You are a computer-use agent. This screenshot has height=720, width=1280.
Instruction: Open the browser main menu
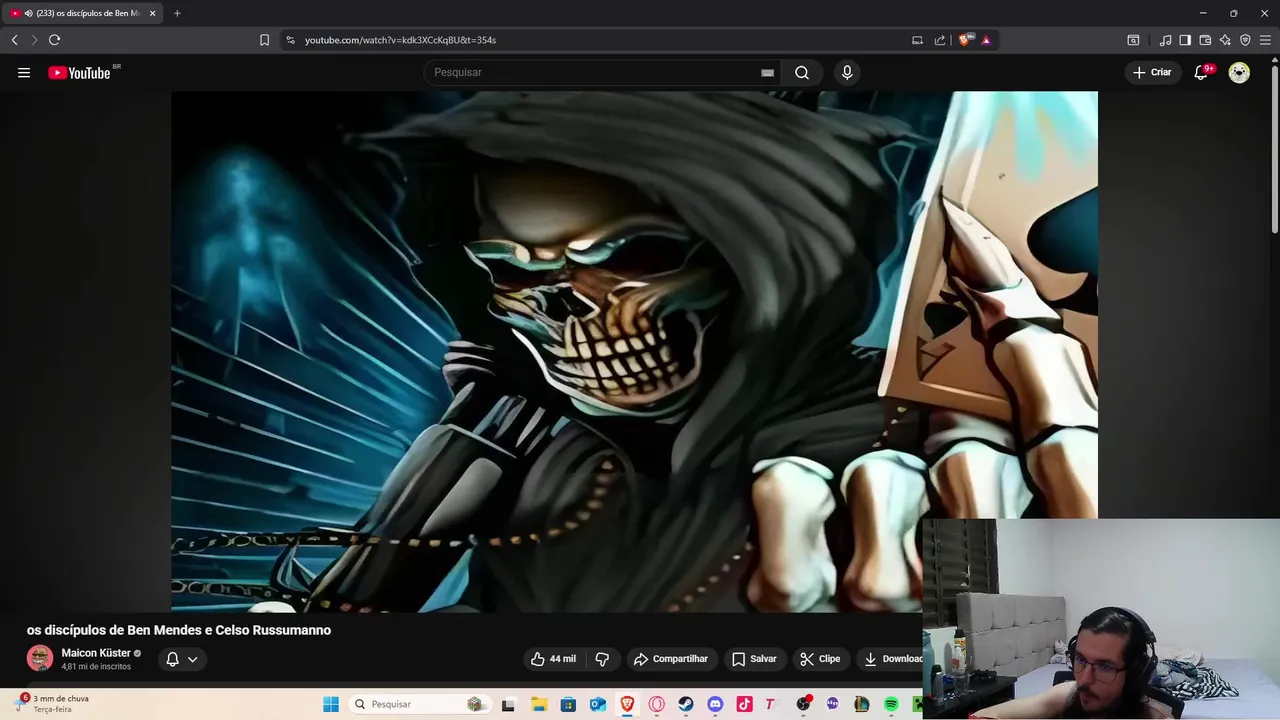pyautogui.click(x=1265, y=40)
